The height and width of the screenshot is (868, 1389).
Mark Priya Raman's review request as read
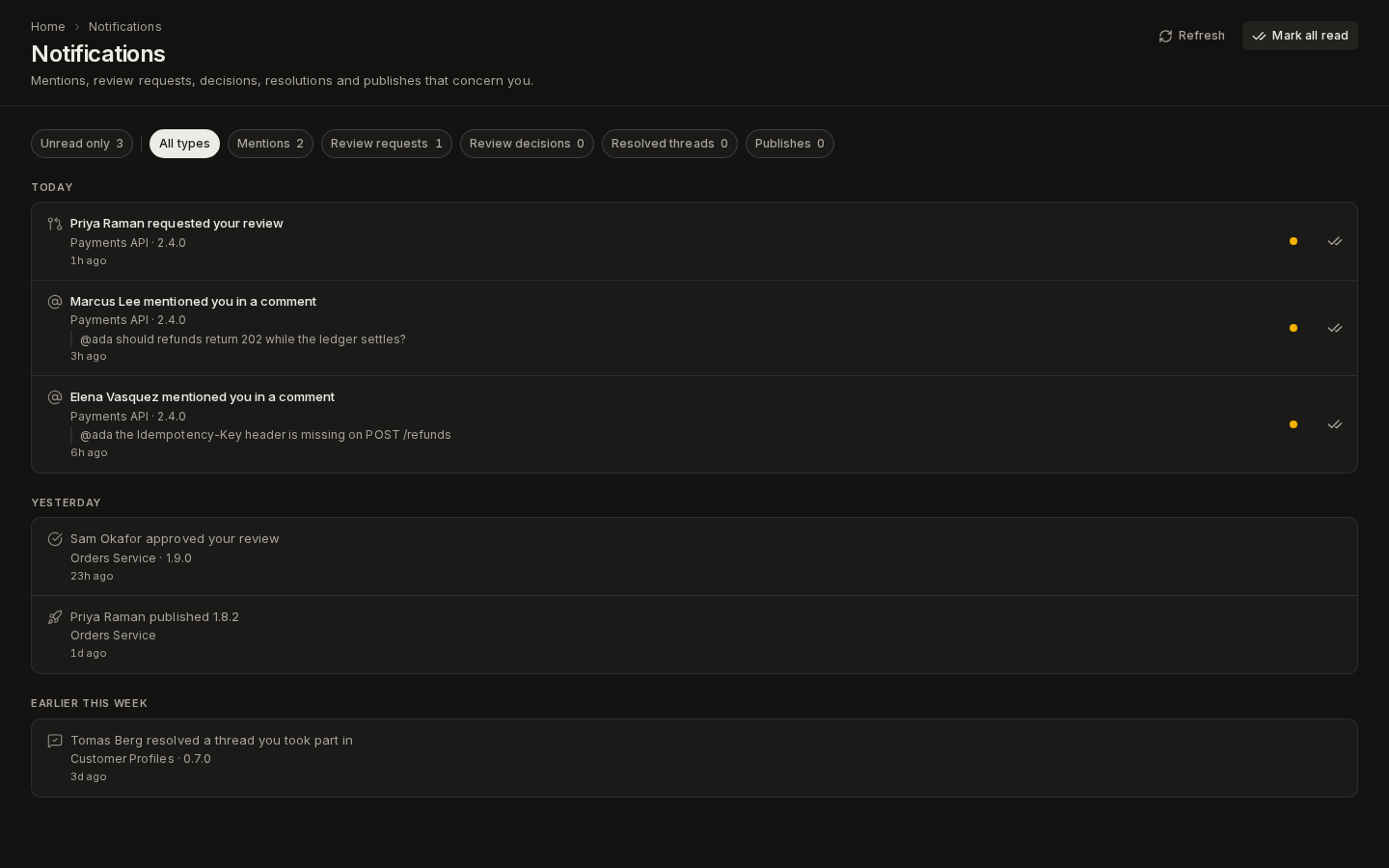1335,241
